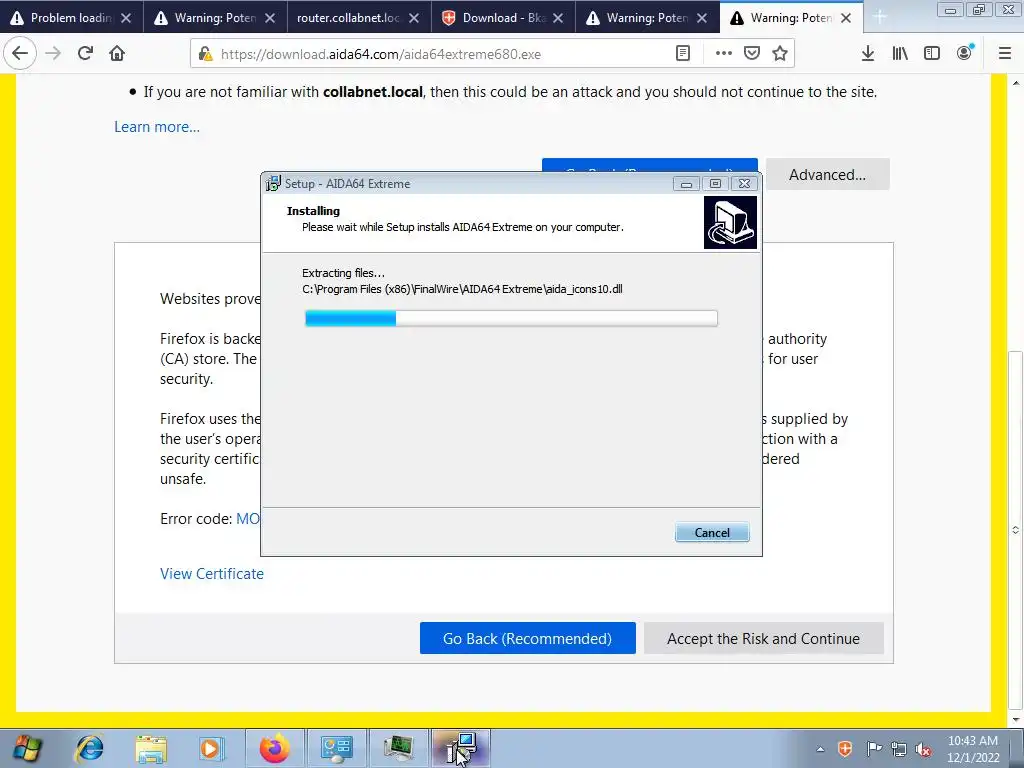
Task: Click Accept the Risk and Continue
Action: 763,638
